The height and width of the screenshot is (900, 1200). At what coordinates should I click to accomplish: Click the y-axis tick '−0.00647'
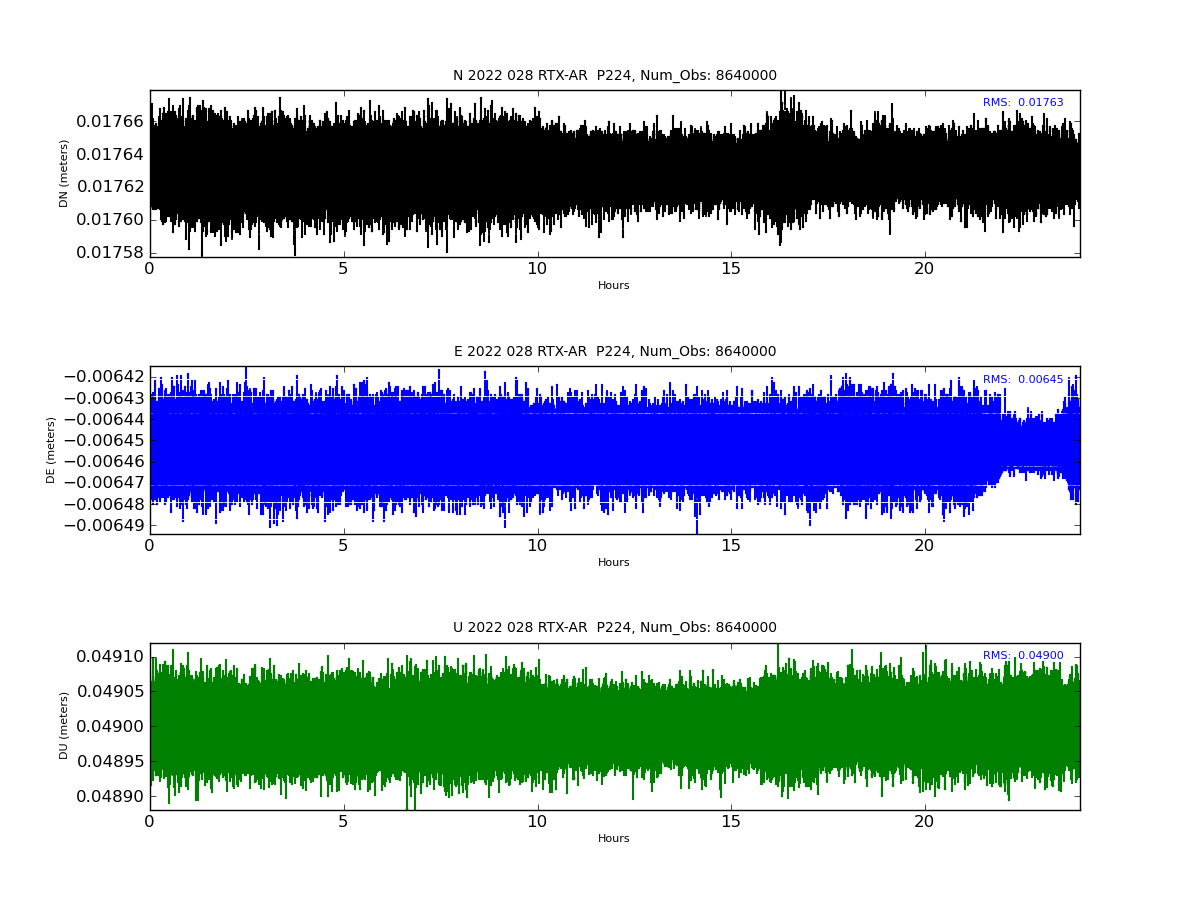(104, 483)
